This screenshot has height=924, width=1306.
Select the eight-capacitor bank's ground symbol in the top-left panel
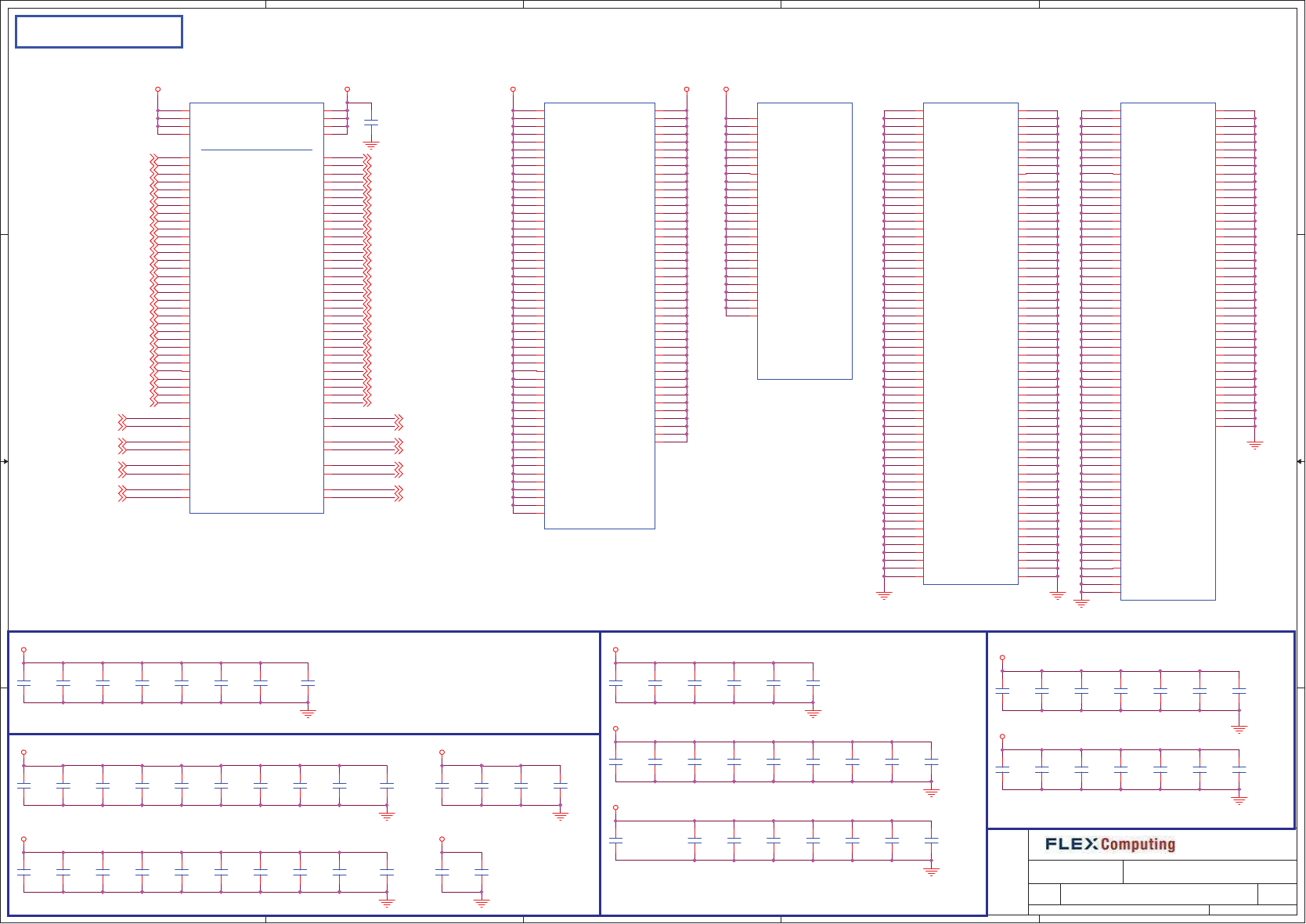308,713
